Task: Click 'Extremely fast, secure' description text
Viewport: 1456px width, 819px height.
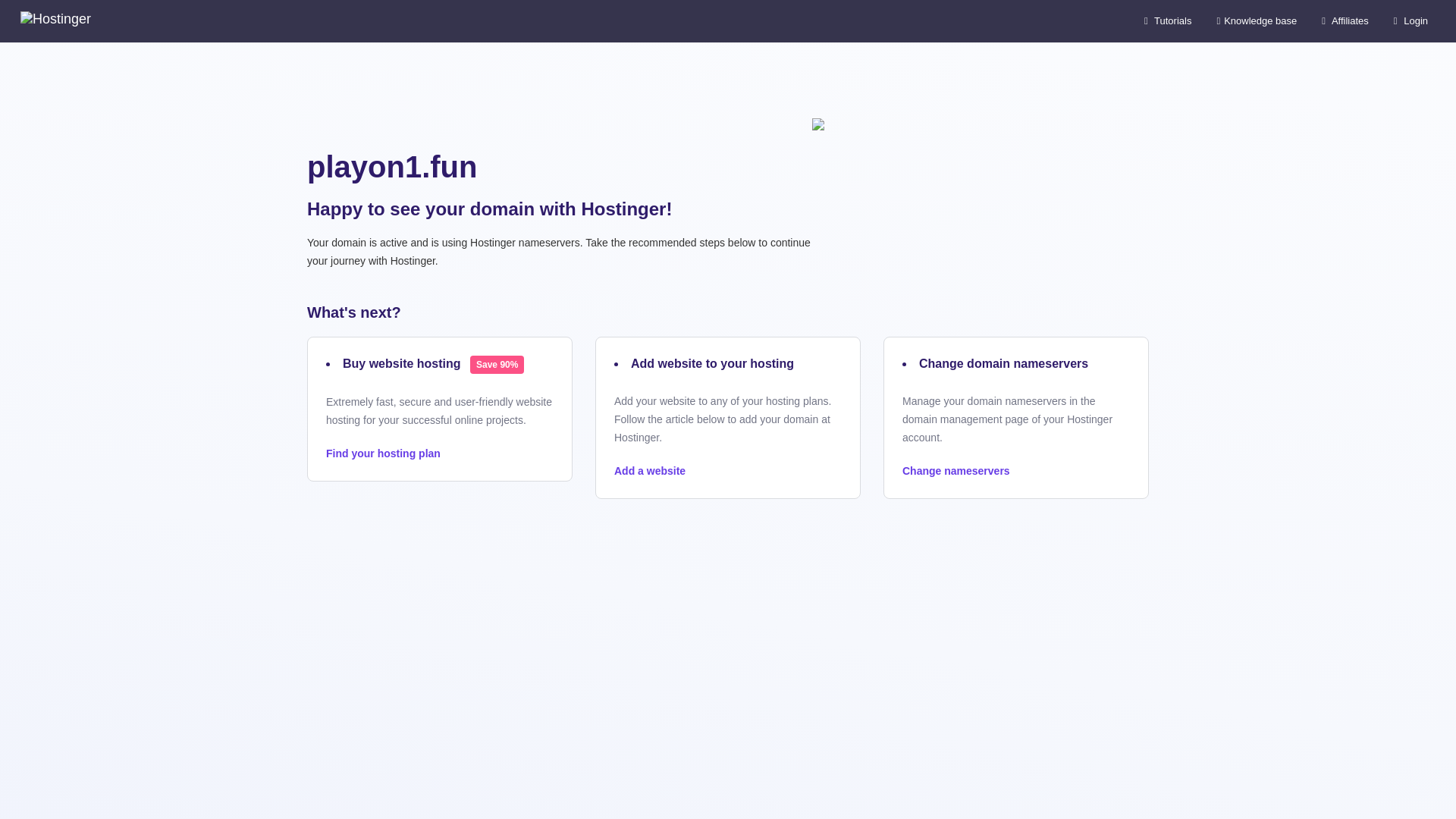Action: tap(439, 411)
